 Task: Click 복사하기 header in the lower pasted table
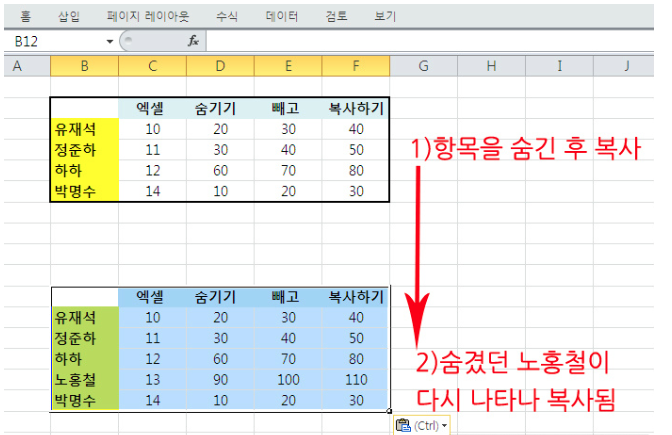coord(356,297)
